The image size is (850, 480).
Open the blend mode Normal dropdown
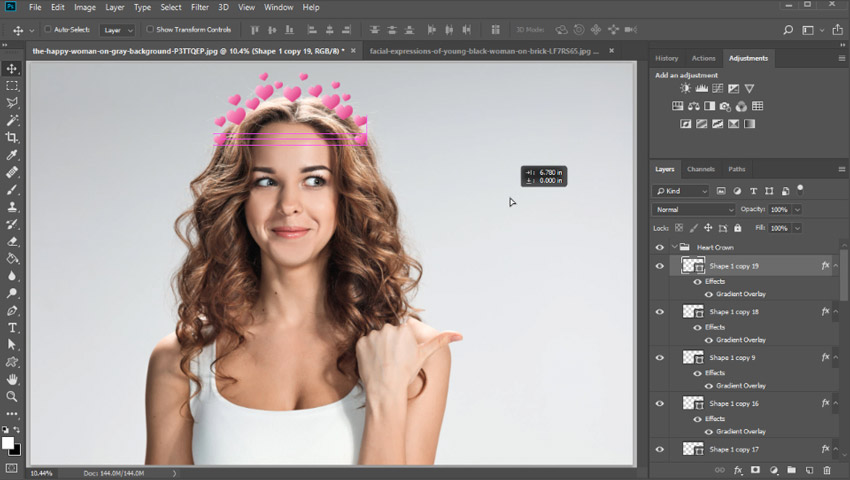[x=694, y=209]
